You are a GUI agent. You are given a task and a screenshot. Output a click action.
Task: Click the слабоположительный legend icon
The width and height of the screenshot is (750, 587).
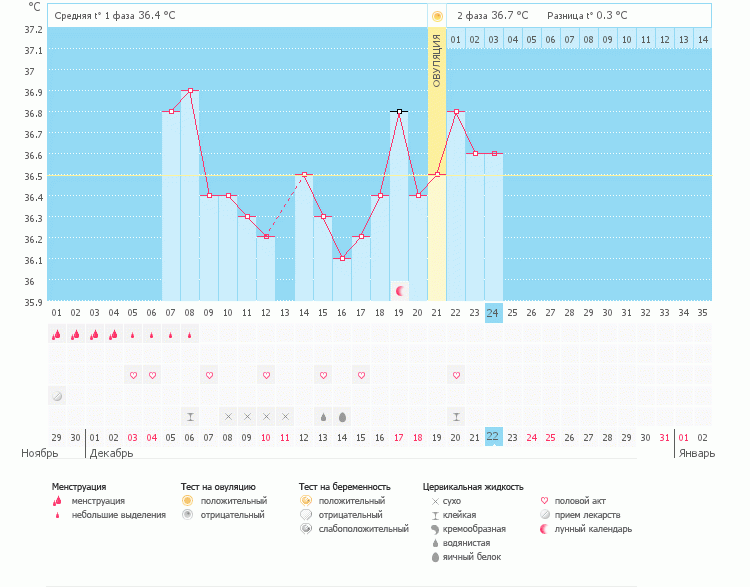[x=305, y=529]
